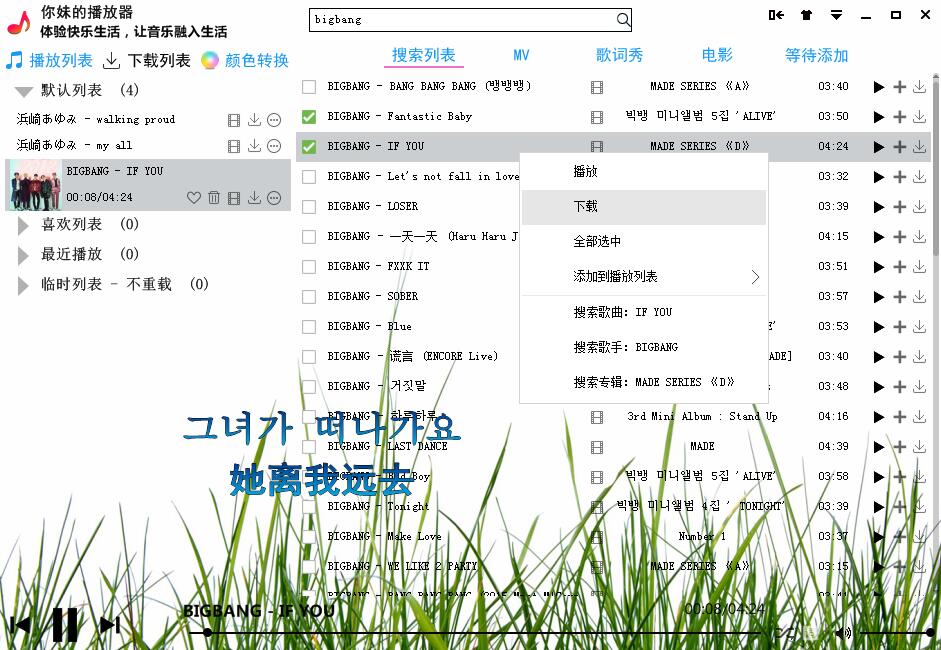Image resolution: width=941 pixels, height=650 pixels.
Task: Favorite the playing song with heart icon
Action: tap(194, 198)
